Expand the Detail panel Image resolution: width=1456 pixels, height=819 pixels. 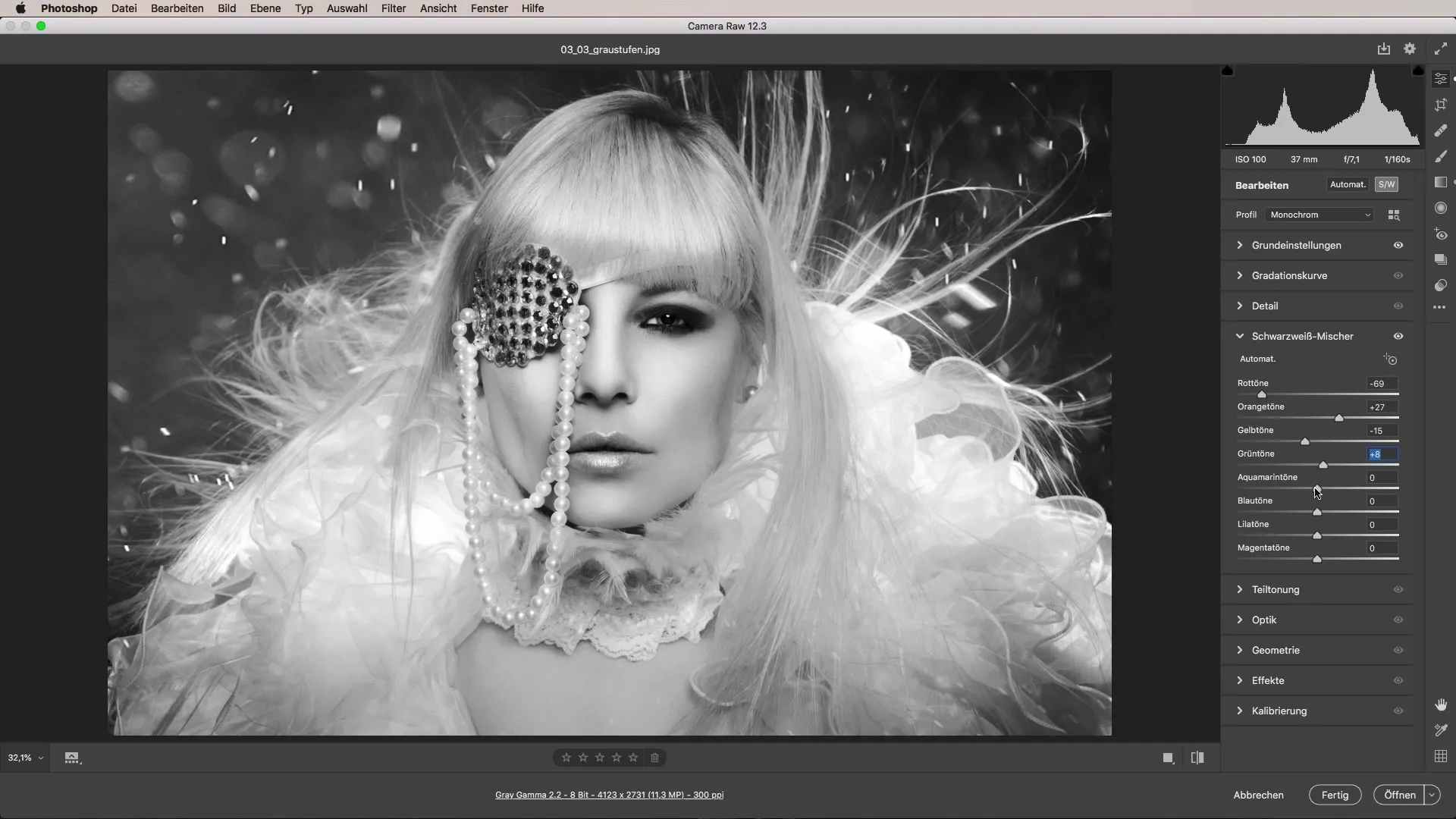pos(1240,306)
